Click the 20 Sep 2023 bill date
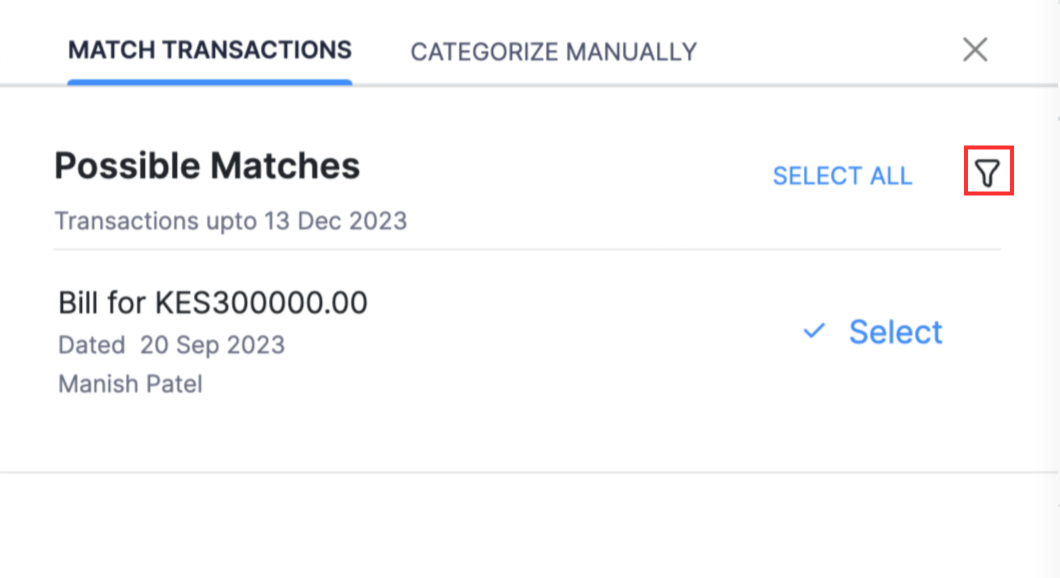 click(x=212, y=345)
